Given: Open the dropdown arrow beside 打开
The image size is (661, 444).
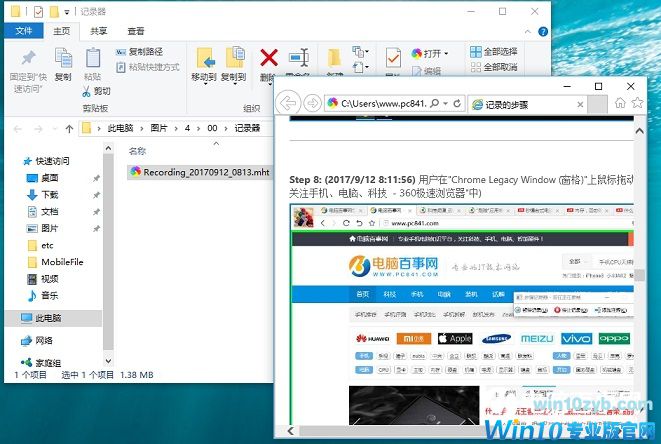Looking at the screenshot, I should point(446,54).
